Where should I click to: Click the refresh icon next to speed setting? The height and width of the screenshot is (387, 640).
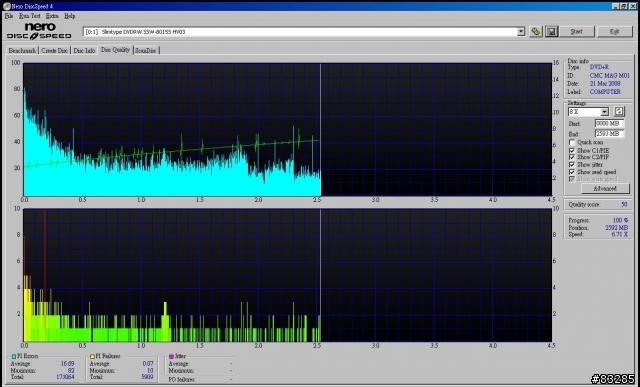click(x=619, y=111)
